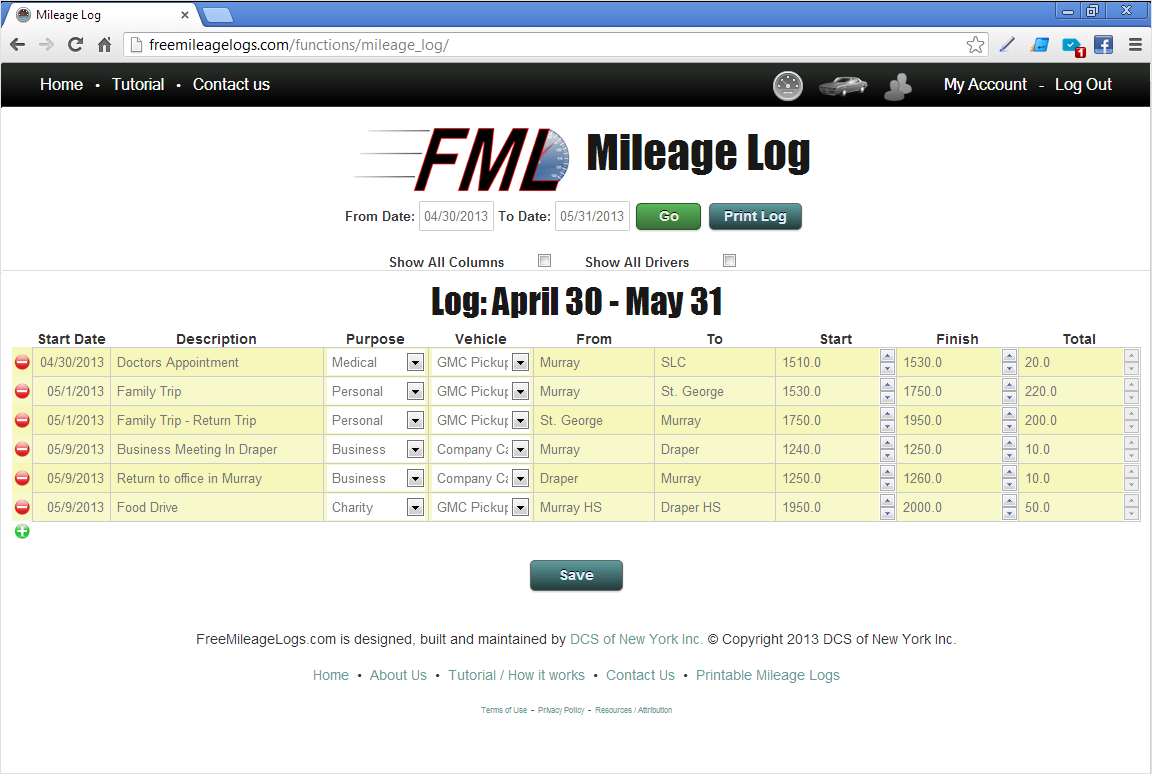Edit the Murray HS From cell
The image size is (1152, 774).
coord(594,507)
